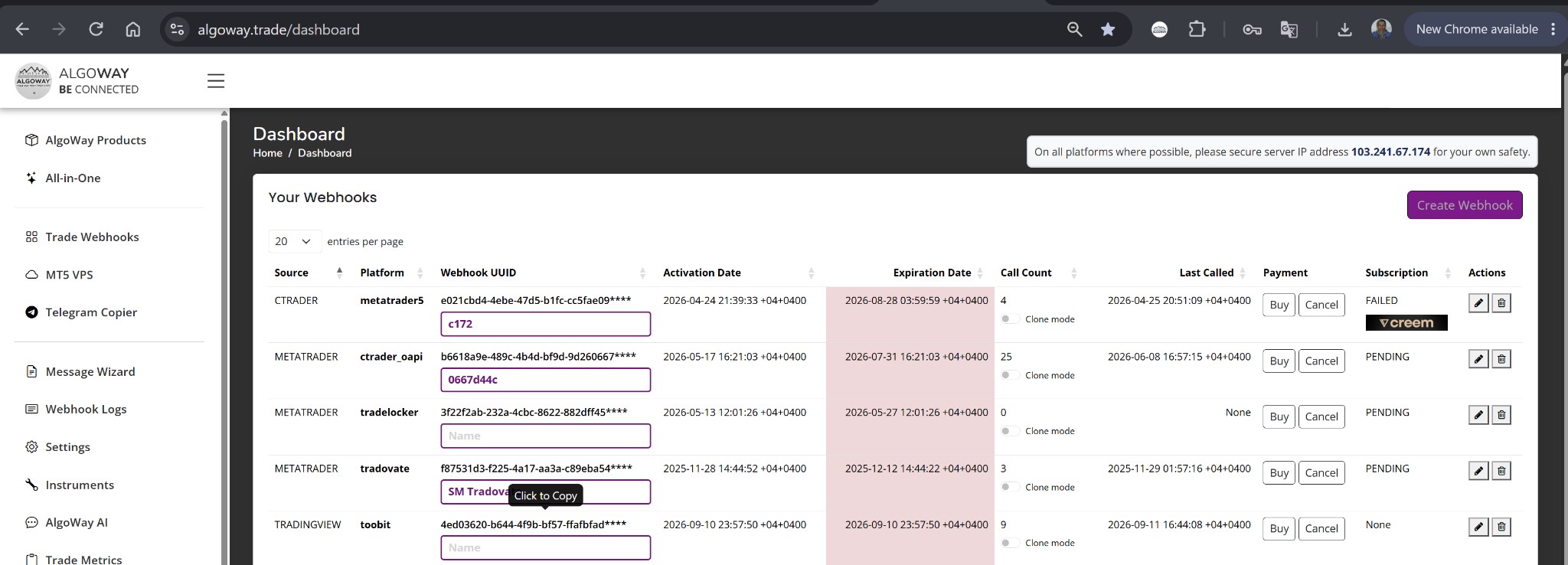Open AlgoWay AI in sidebar

pyautogui.click(x=77, y=523)
